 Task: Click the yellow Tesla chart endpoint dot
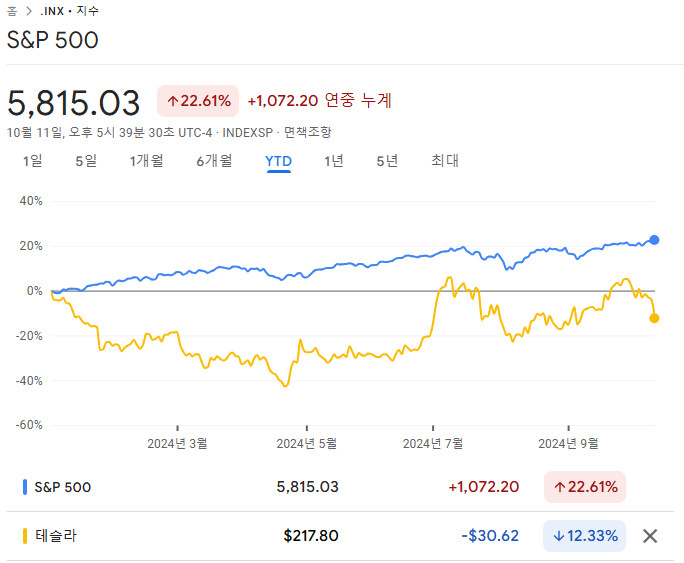click(655, 318)
